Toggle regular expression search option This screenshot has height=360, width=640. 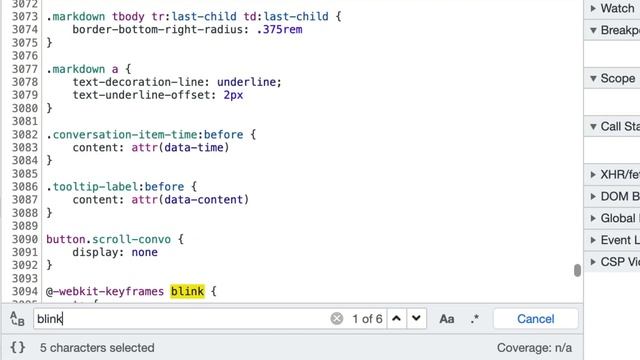[x=474, y=319]
